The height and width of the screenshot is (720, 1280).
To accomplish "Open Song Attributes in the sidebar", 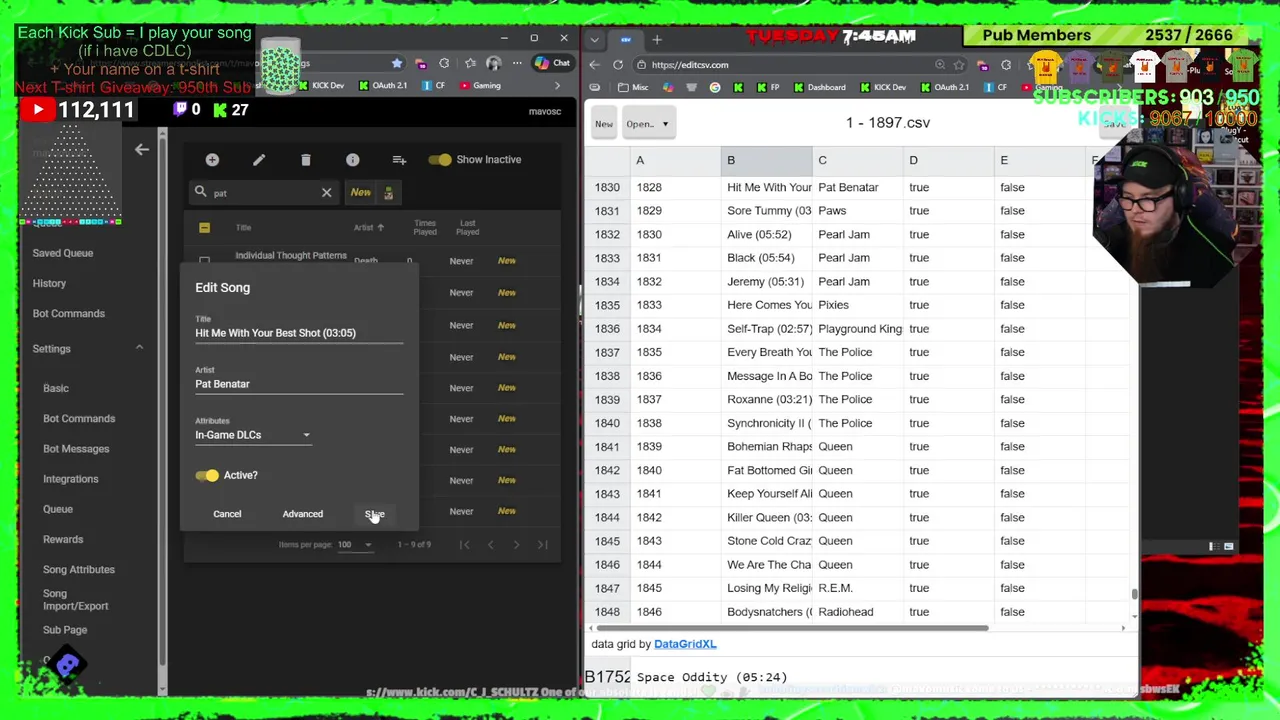I will point(78,570).
